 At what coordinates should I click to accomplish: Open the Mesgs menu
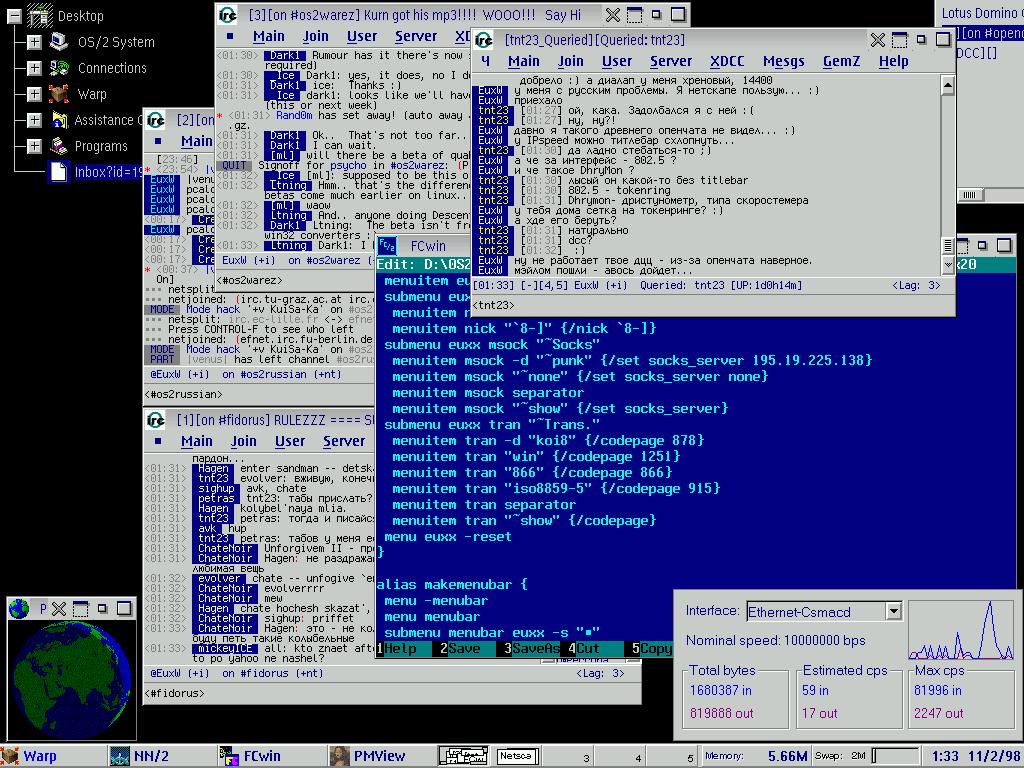click(783, 61)
